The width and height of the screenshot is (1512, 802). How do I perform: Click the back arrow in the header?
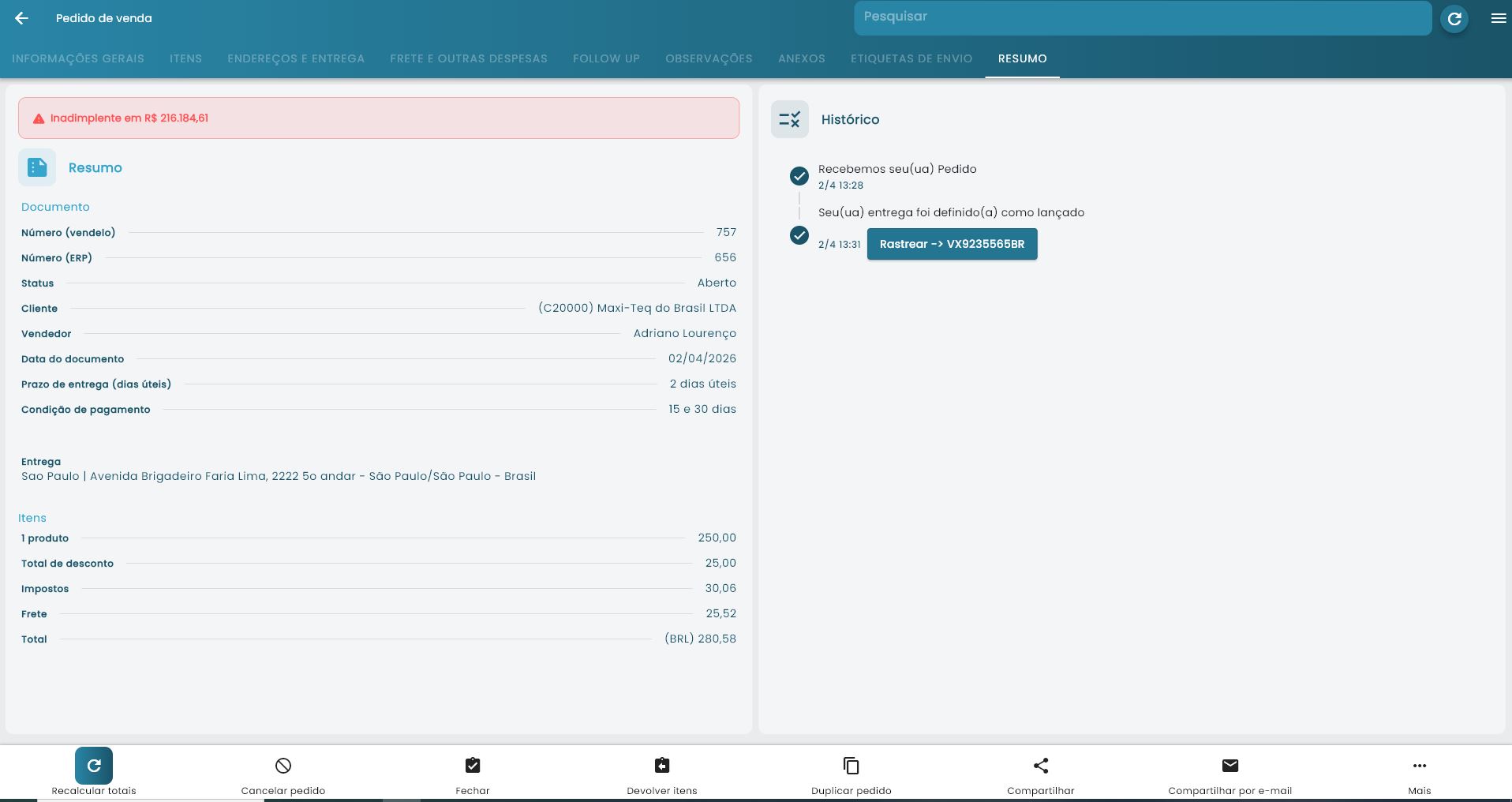(x=21, y=17)
